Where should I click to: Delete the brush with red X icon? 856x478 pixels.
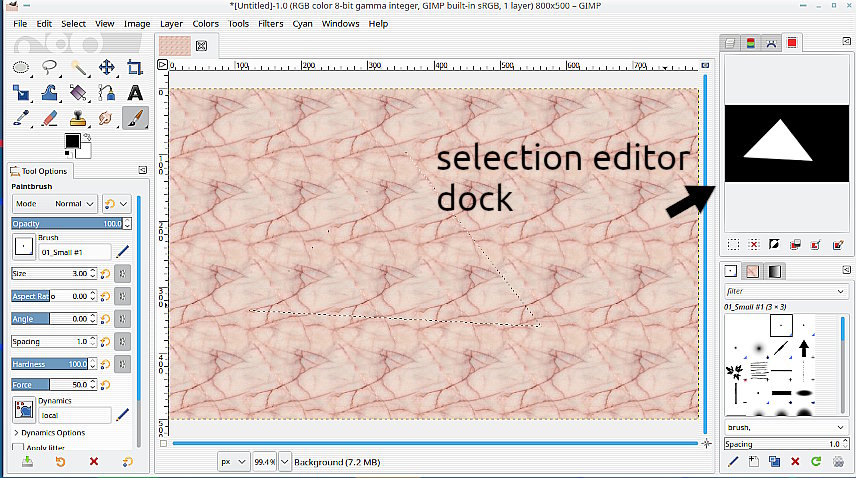coord(795,461)
